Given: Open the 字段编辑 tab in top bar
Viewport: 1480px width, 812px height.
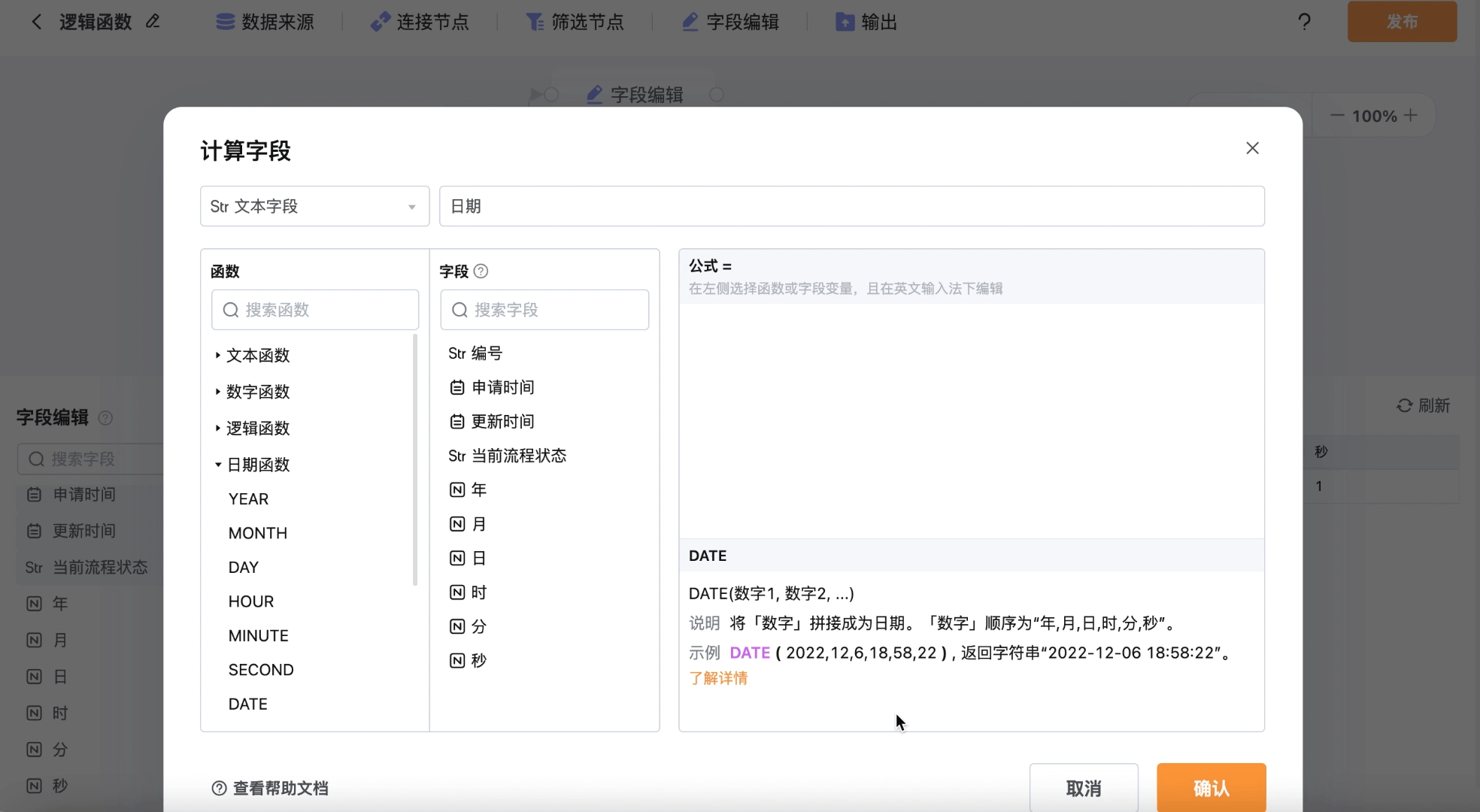Looking at the screenshot, I should (730, 22).
